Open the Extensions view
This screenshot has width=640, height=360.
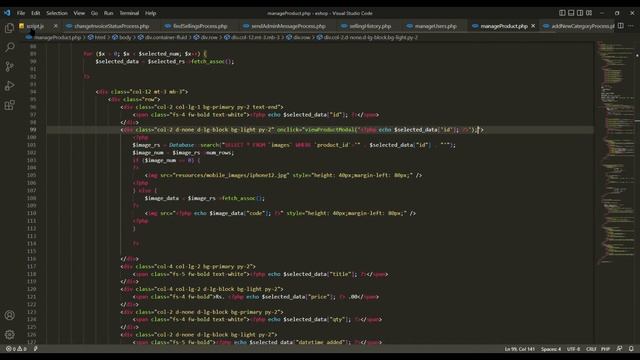pyautogui.click(x=9, y=105)
